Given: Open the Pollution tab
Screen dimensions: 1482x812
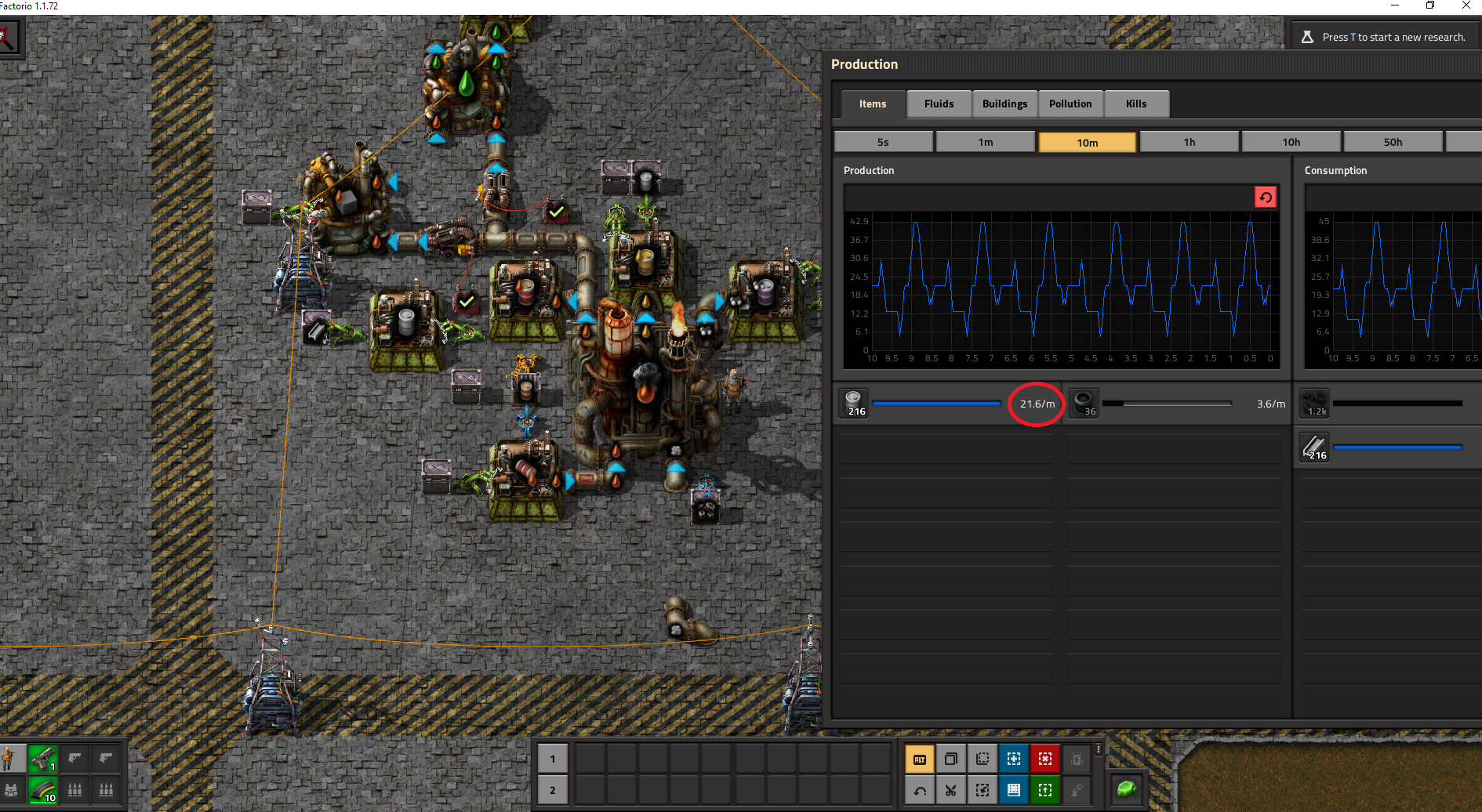Looking at the screenshot, I should coord(1070,103).
